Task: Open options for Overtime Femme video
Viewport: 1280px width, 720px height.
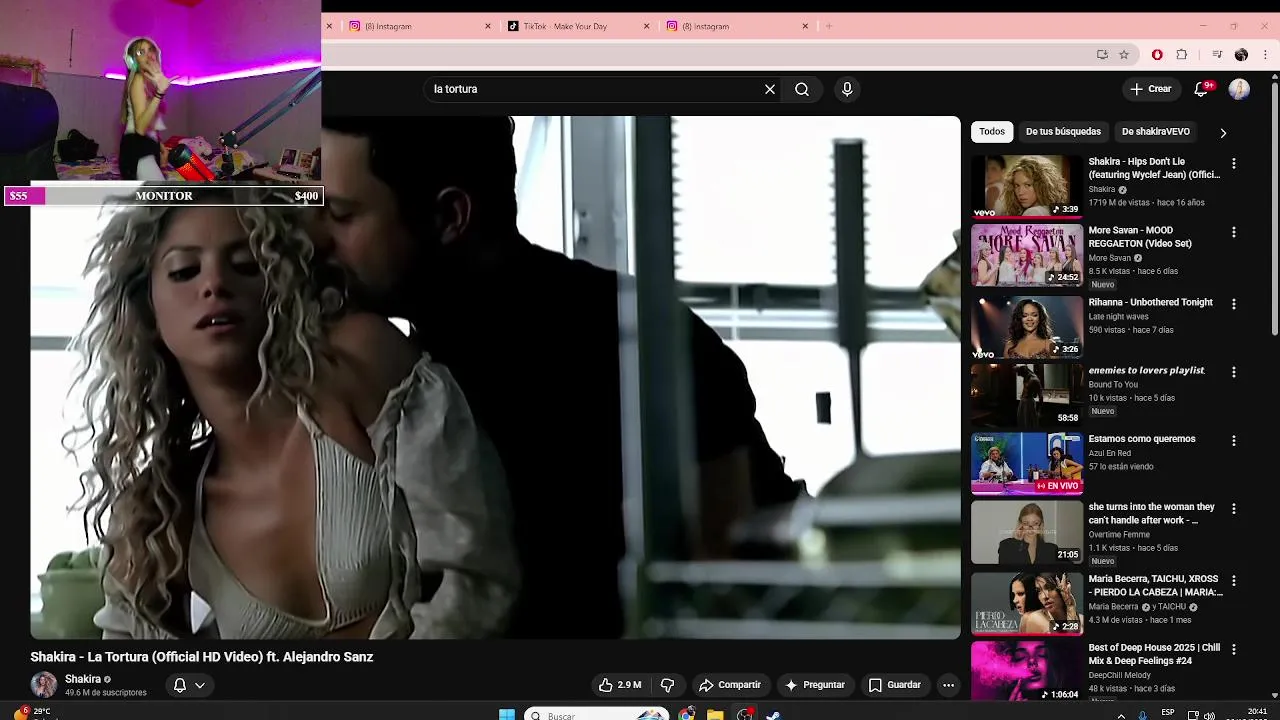Action: [1233, 509]
